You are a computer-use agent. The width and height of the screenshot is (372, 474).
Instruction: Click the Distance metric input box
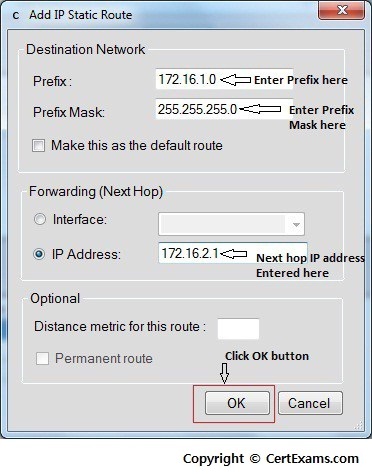tap(238, 329)
